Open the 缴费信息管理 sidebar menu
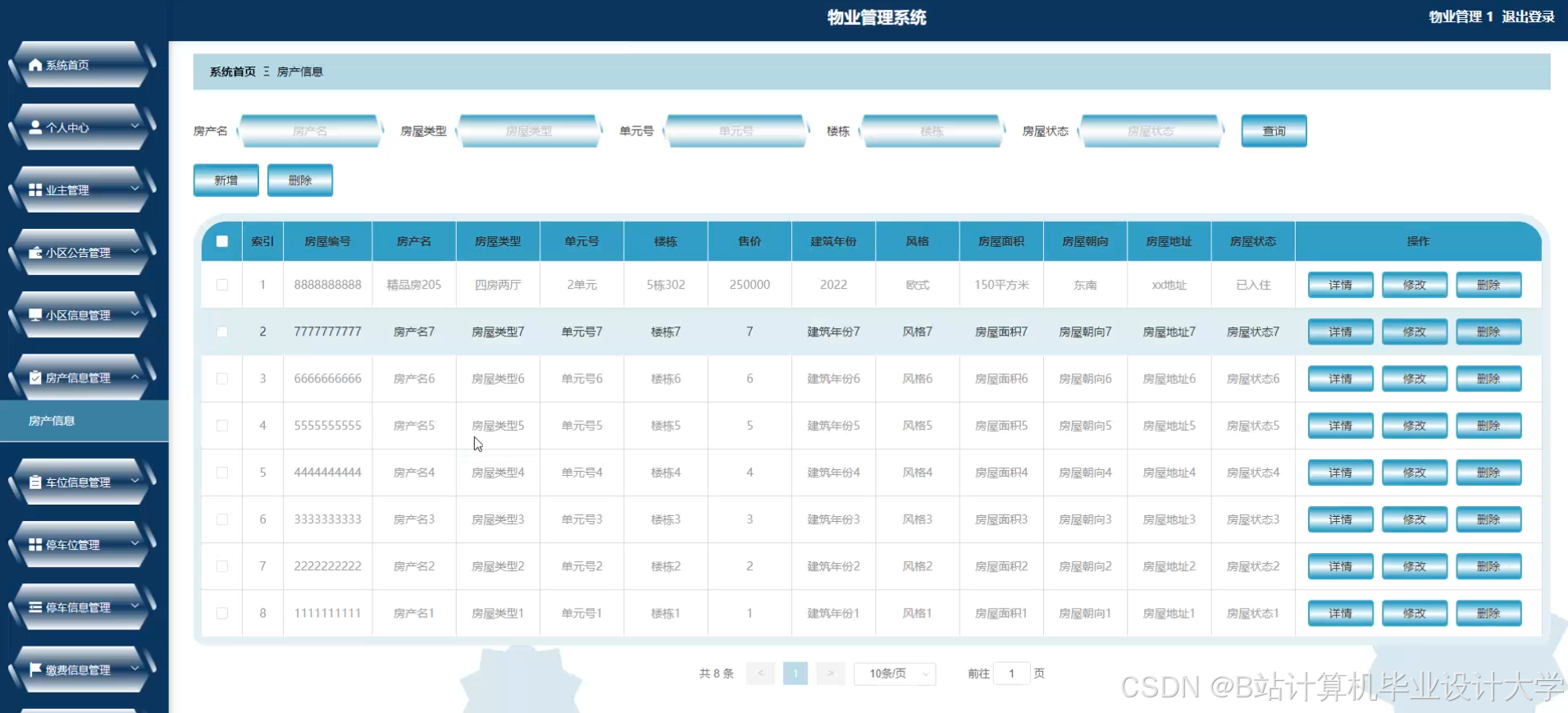 82,670
